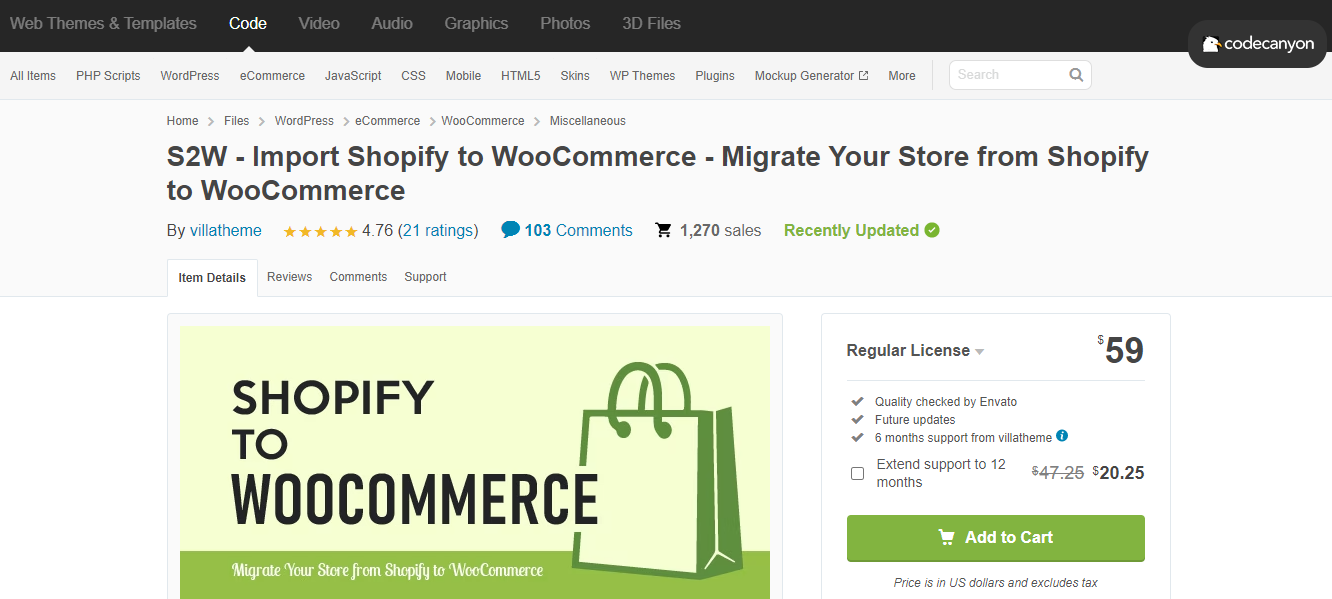1332x599 pixels.
Task: Select the Code top menu item
Action: point(248,23)
